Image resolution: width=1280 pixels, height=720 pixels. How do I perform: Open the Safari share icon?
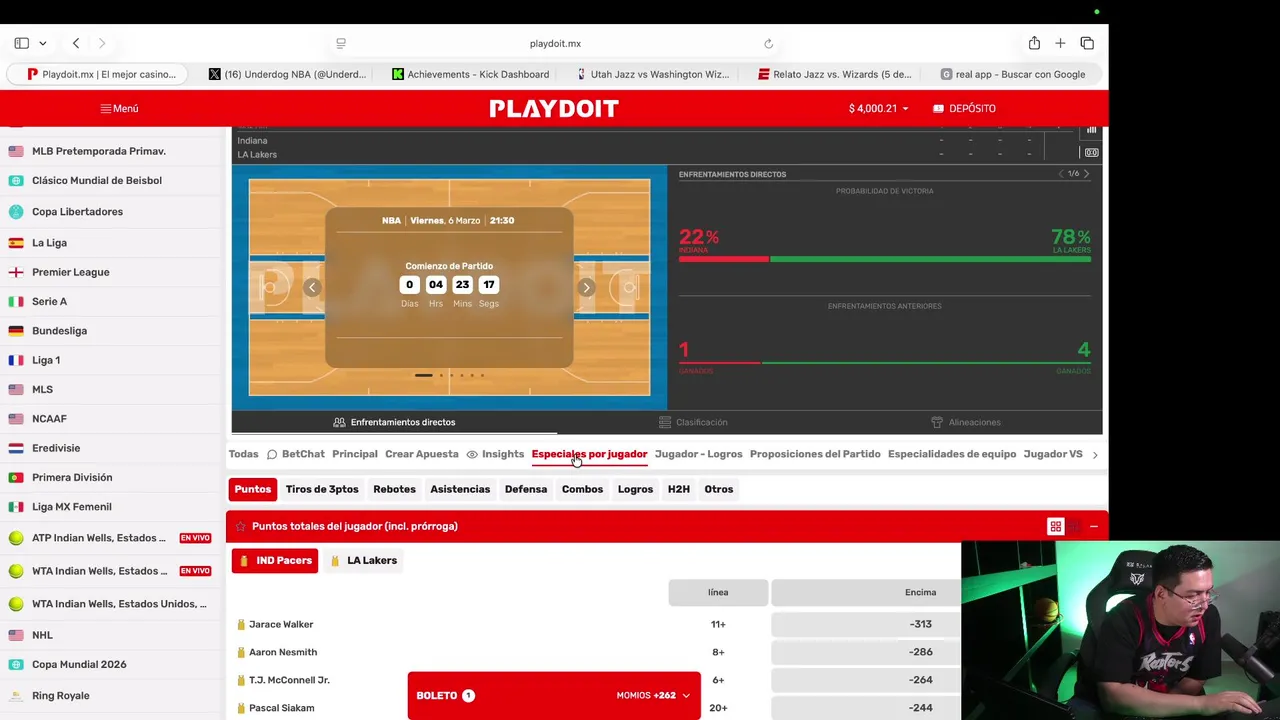tap(1034, 43)
